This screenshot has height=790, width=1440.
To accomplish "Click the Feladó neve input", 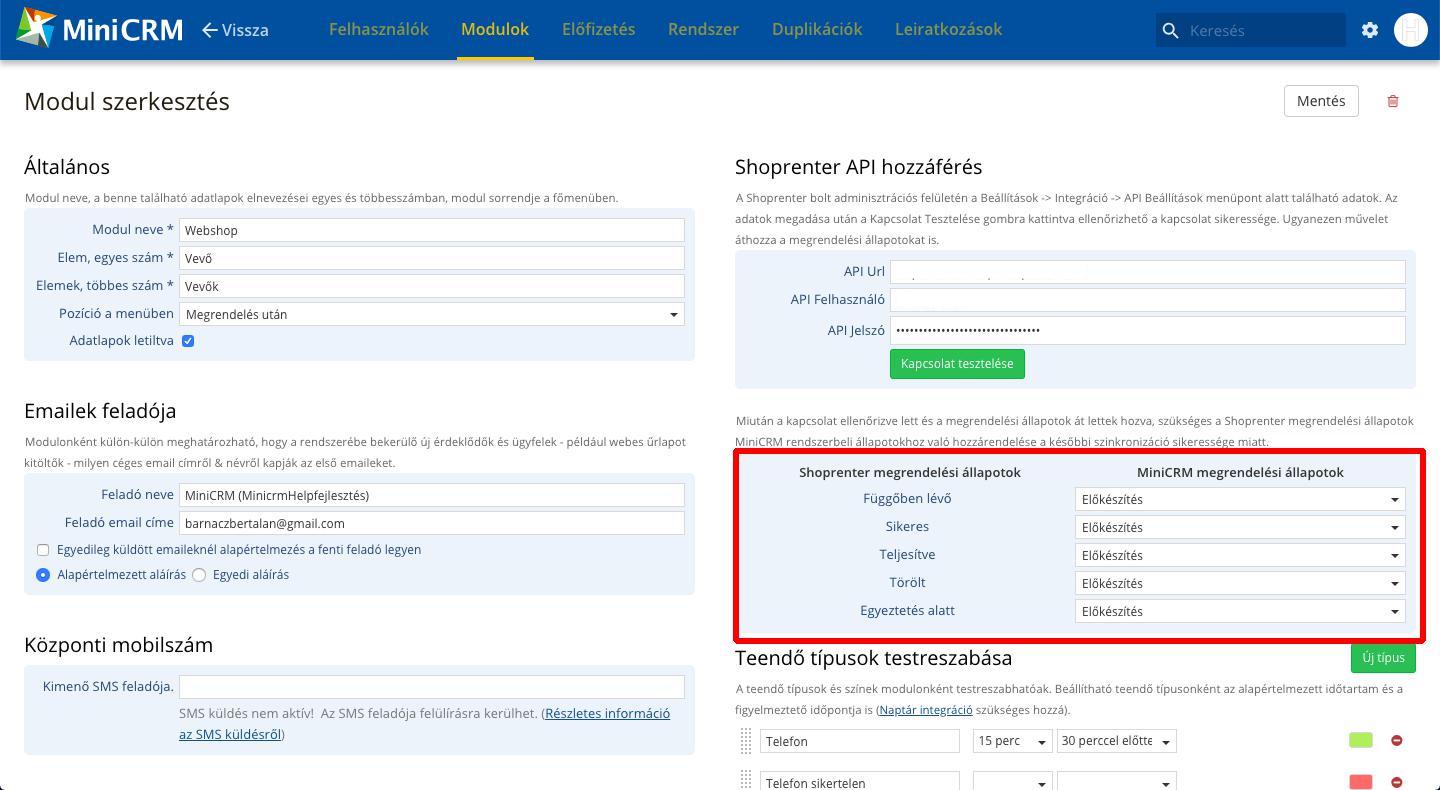I will coord(432,495).
